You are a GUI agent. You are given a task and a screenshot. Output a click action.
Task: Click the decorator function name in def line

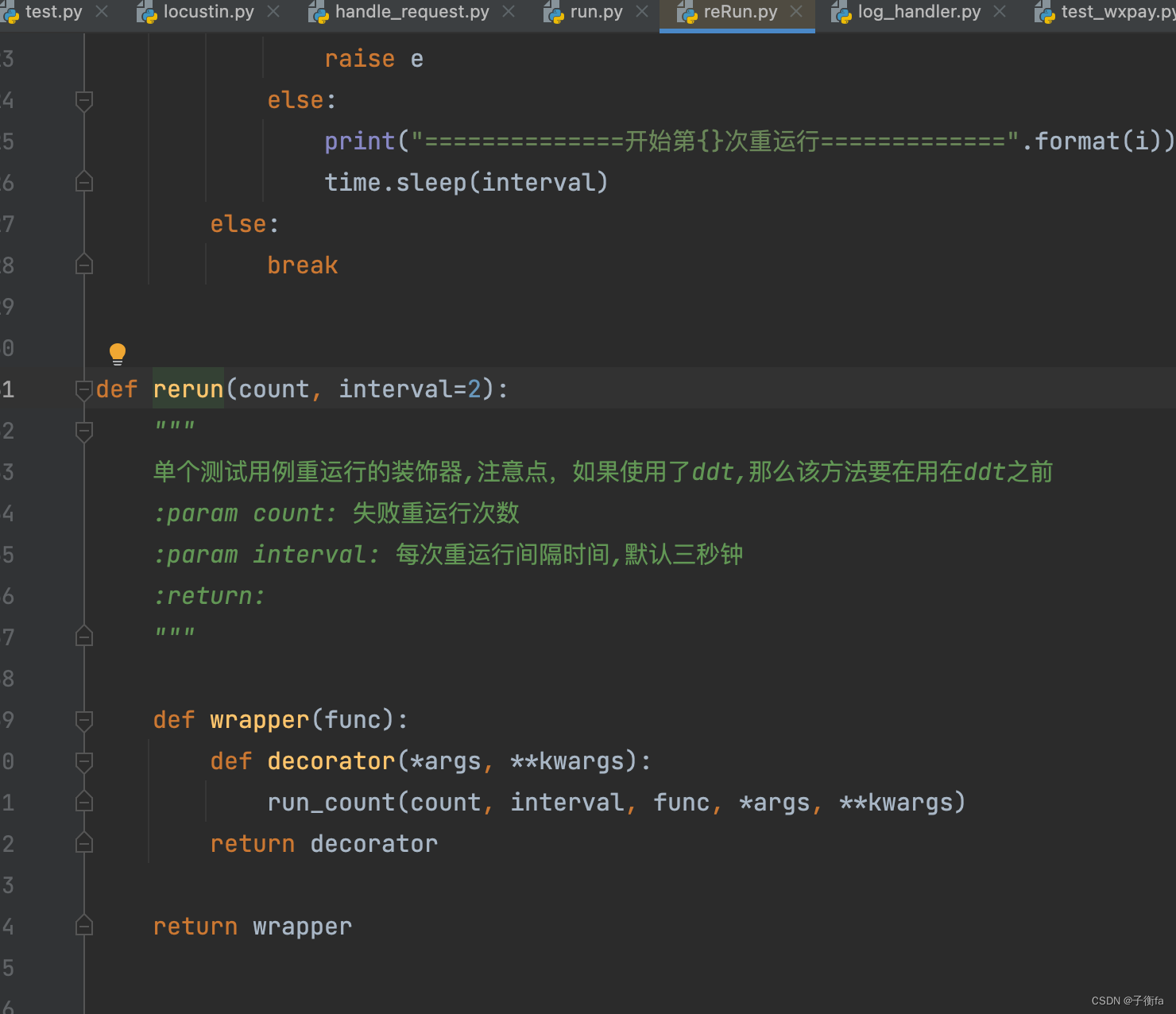click(x=331, y=761)
